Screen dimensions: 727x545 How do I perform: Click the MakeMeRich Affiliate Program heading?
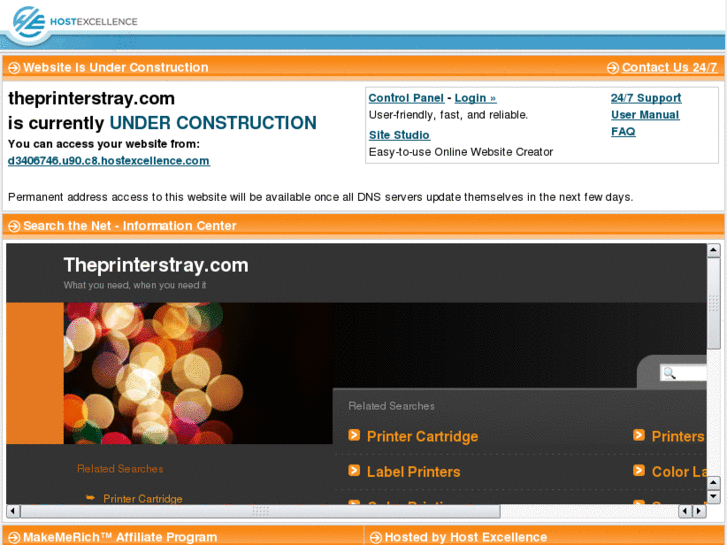[x=120, y=538]
